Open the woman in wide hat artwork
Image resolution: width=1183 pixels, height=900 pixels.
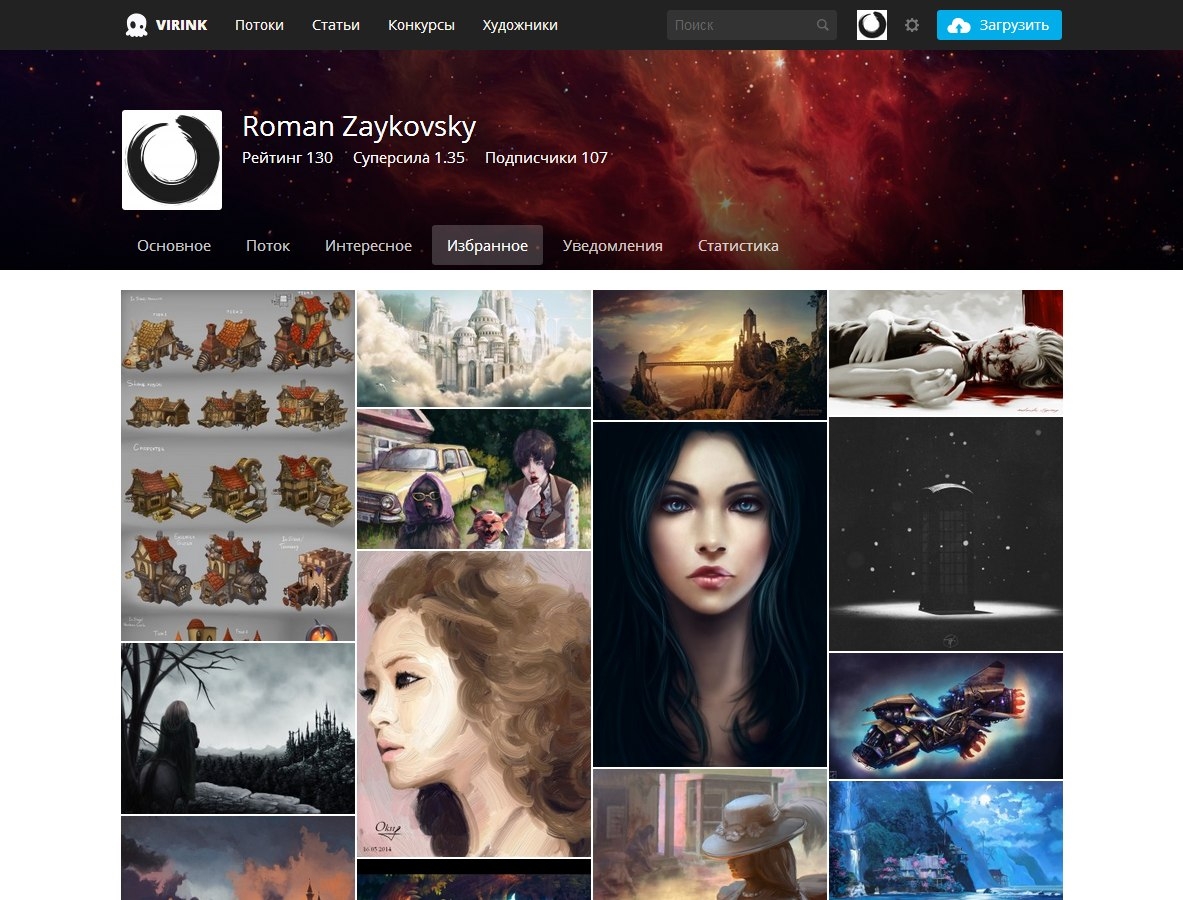tap(710, 834)
